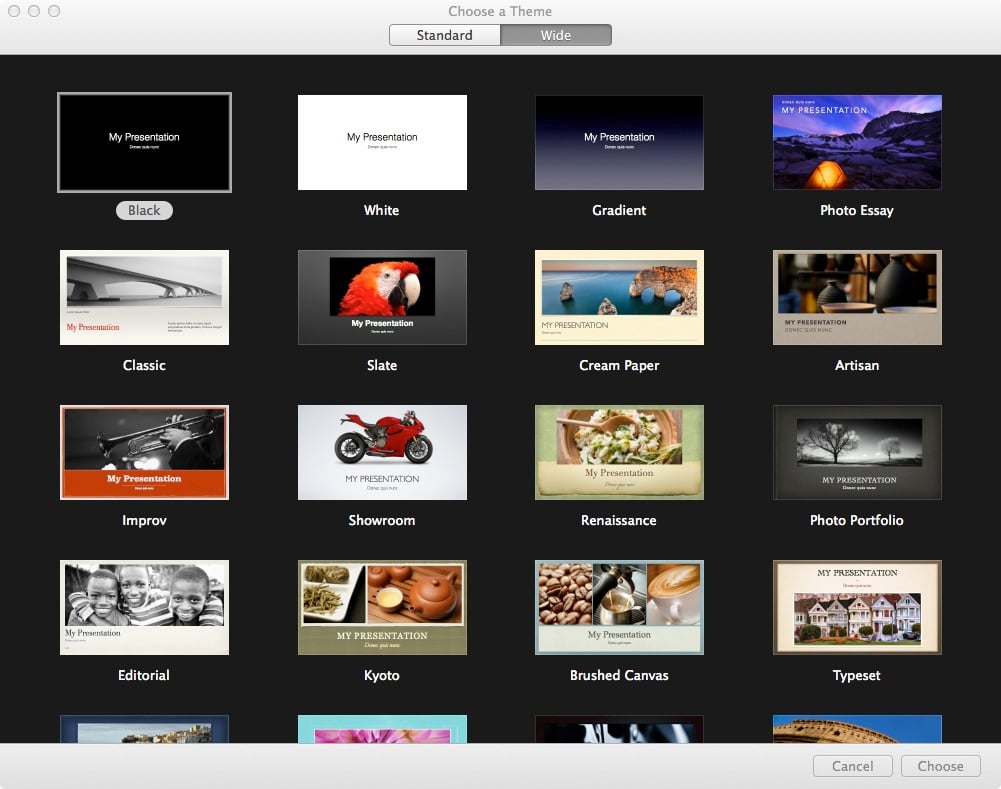Screen dimensions: 1001x789
Task: Select the Kyoto theme thumbnail
Action: (382, 608)
